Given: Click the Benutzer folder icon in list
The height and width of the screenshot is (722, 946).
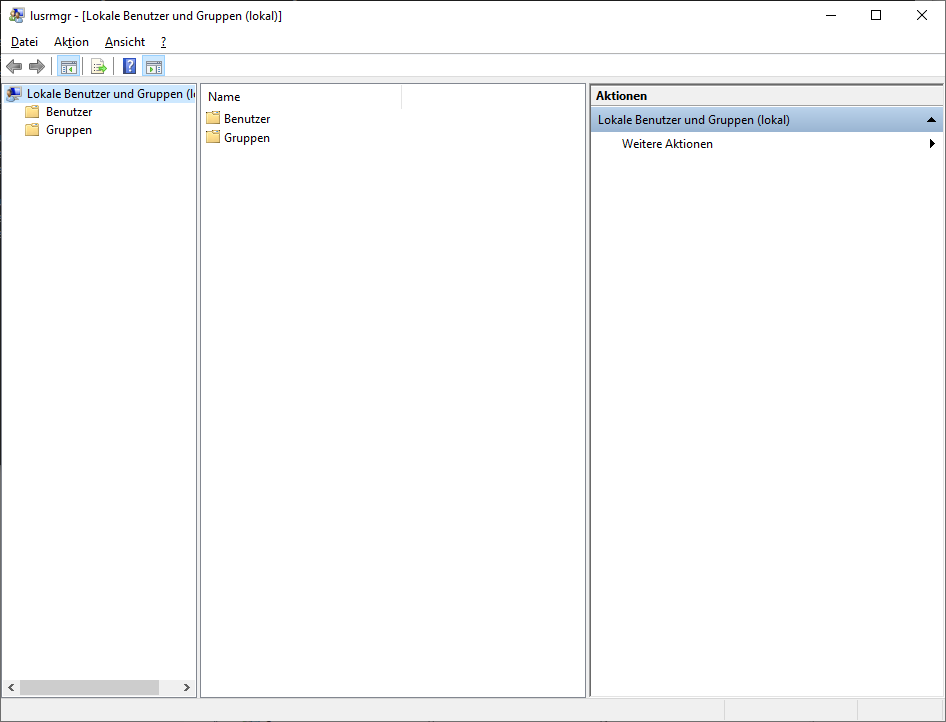Looking at the screenshot, I should [213, 118].
